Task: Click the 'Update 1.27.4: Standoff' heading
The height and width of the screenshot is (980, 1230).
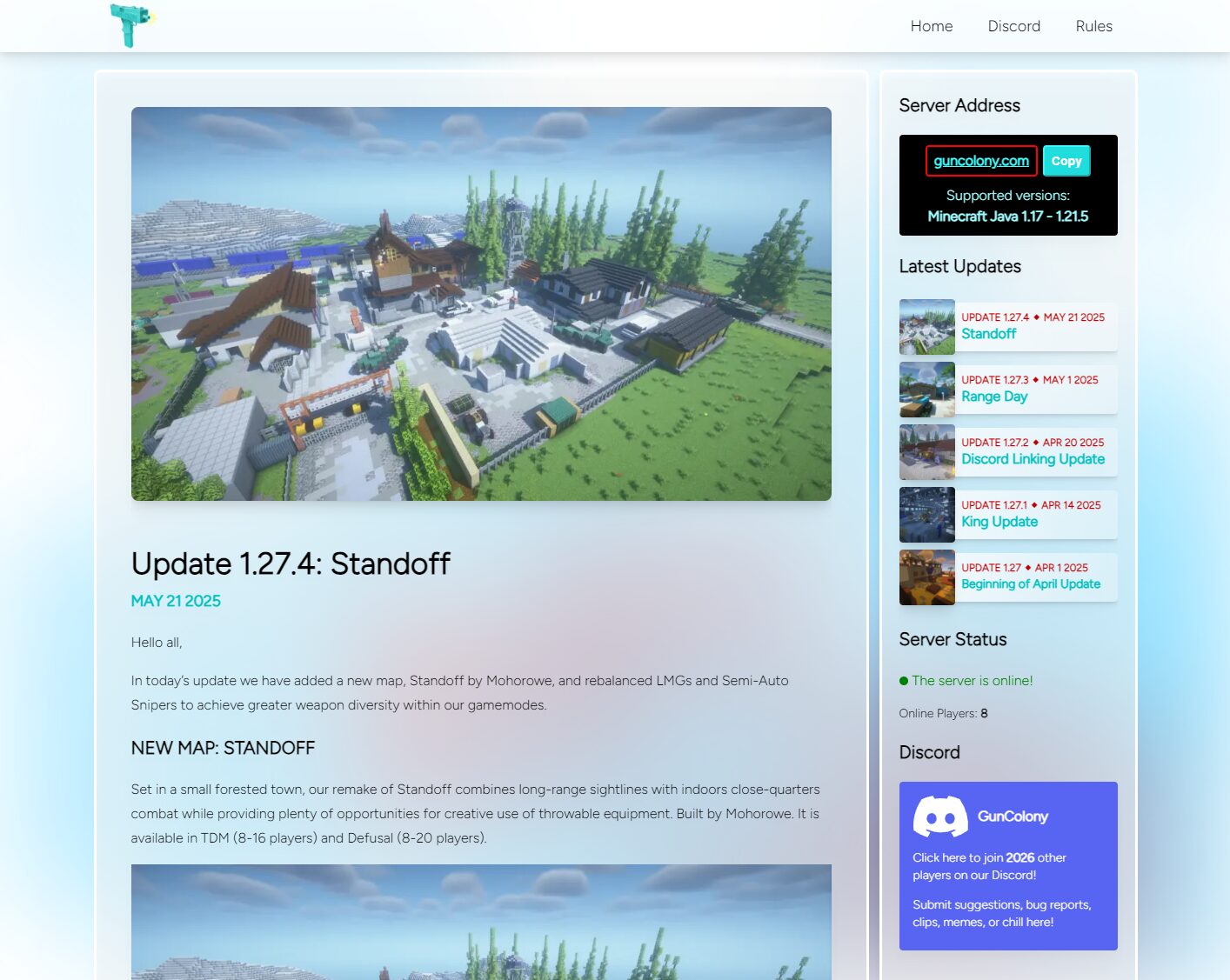Action: [x=291, y=563]
